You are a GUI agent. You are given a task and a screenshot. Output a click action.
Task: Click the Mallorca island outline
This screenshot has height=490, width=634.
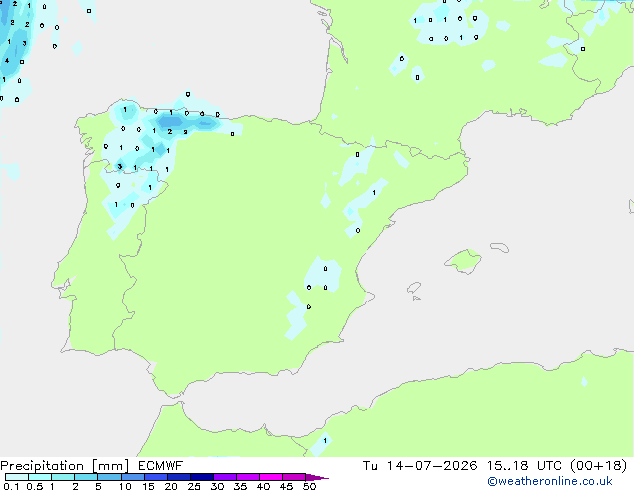463,261
